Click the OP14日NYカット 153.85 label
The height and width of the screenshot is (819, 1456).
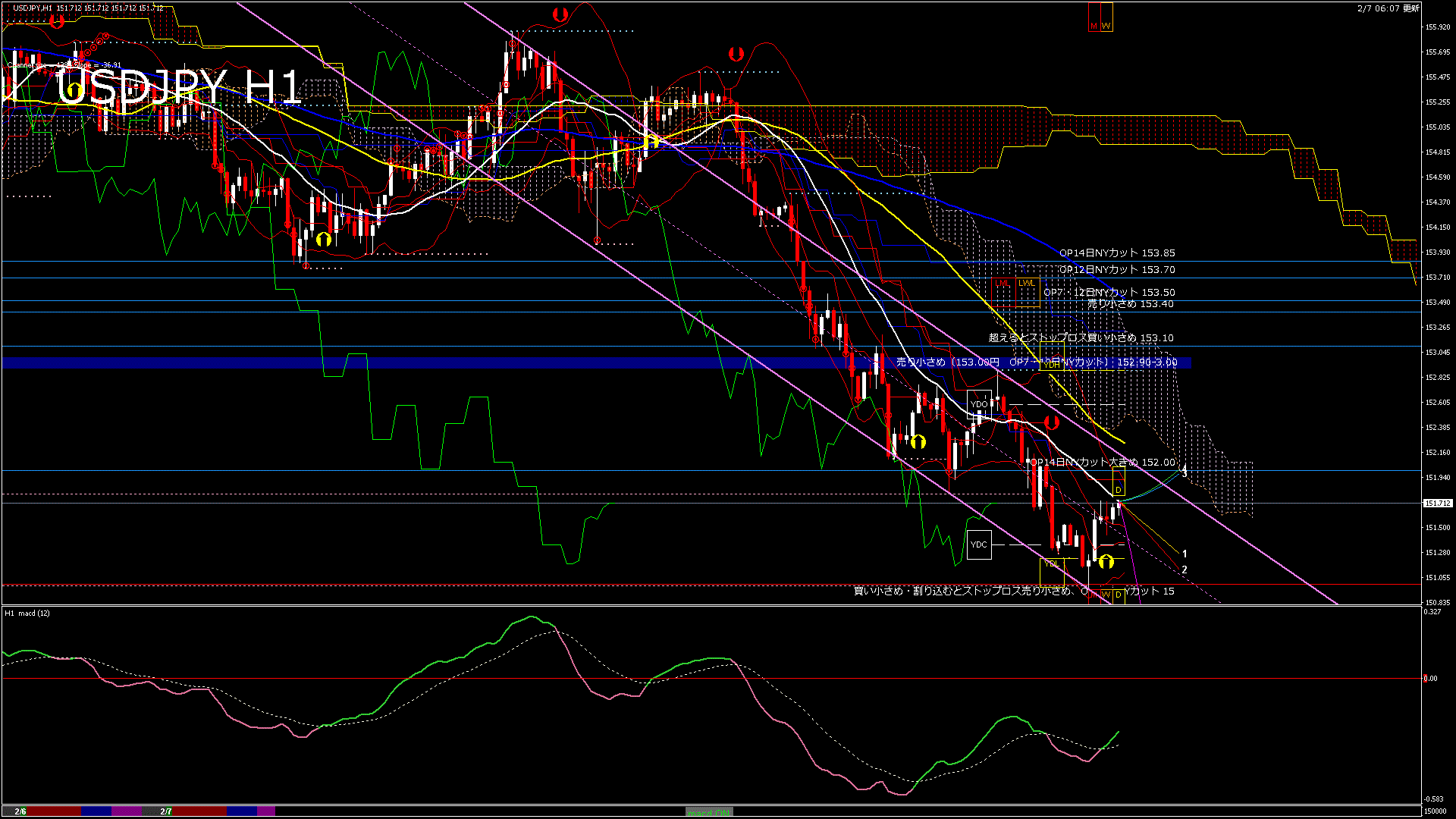tap(1117, 253)
